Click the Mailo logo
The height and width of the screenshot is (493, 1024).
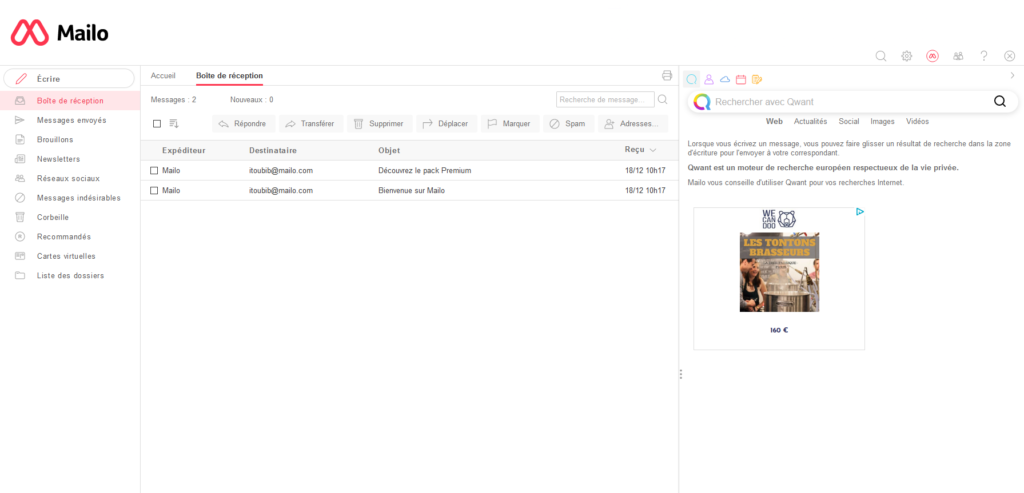point(59,32)
